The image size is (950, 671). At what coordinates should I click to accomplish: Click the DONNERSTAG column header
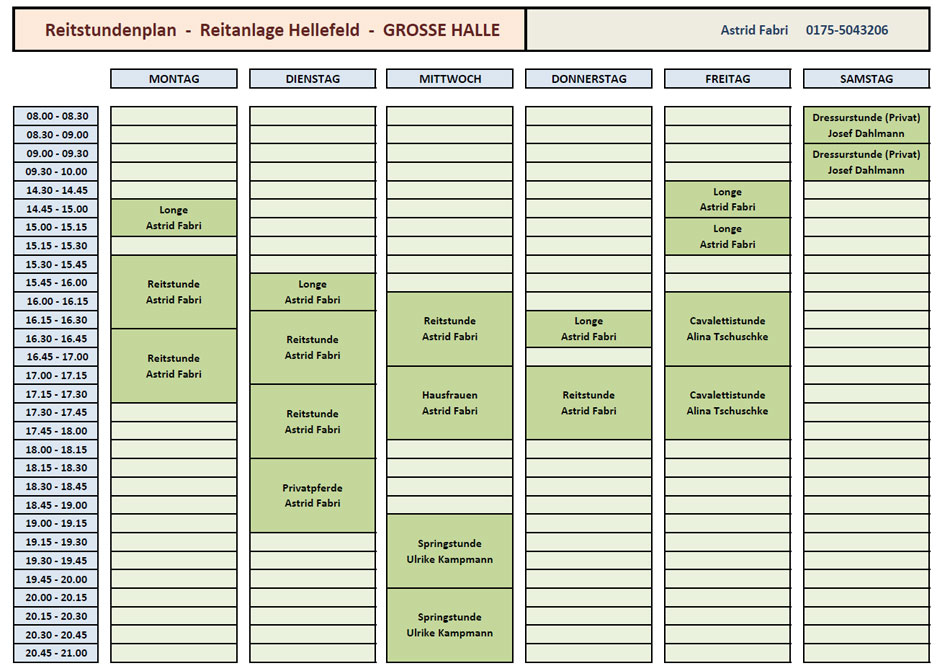[588, 78]
